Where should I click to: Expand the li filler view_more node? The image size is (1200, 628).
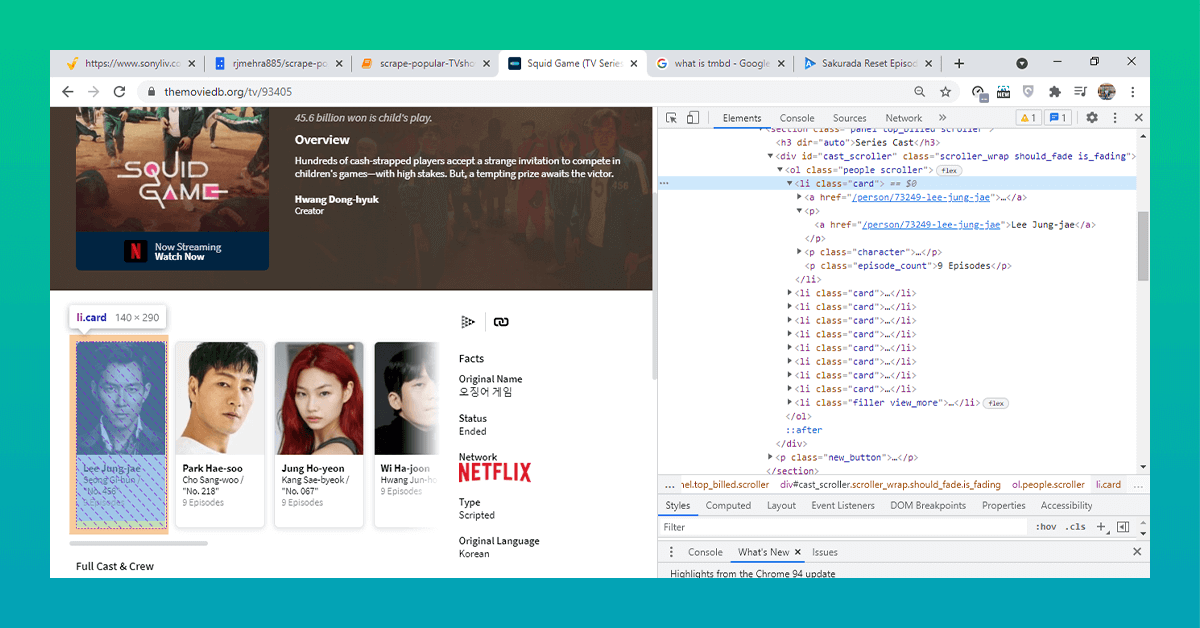(x=790, y=403)
